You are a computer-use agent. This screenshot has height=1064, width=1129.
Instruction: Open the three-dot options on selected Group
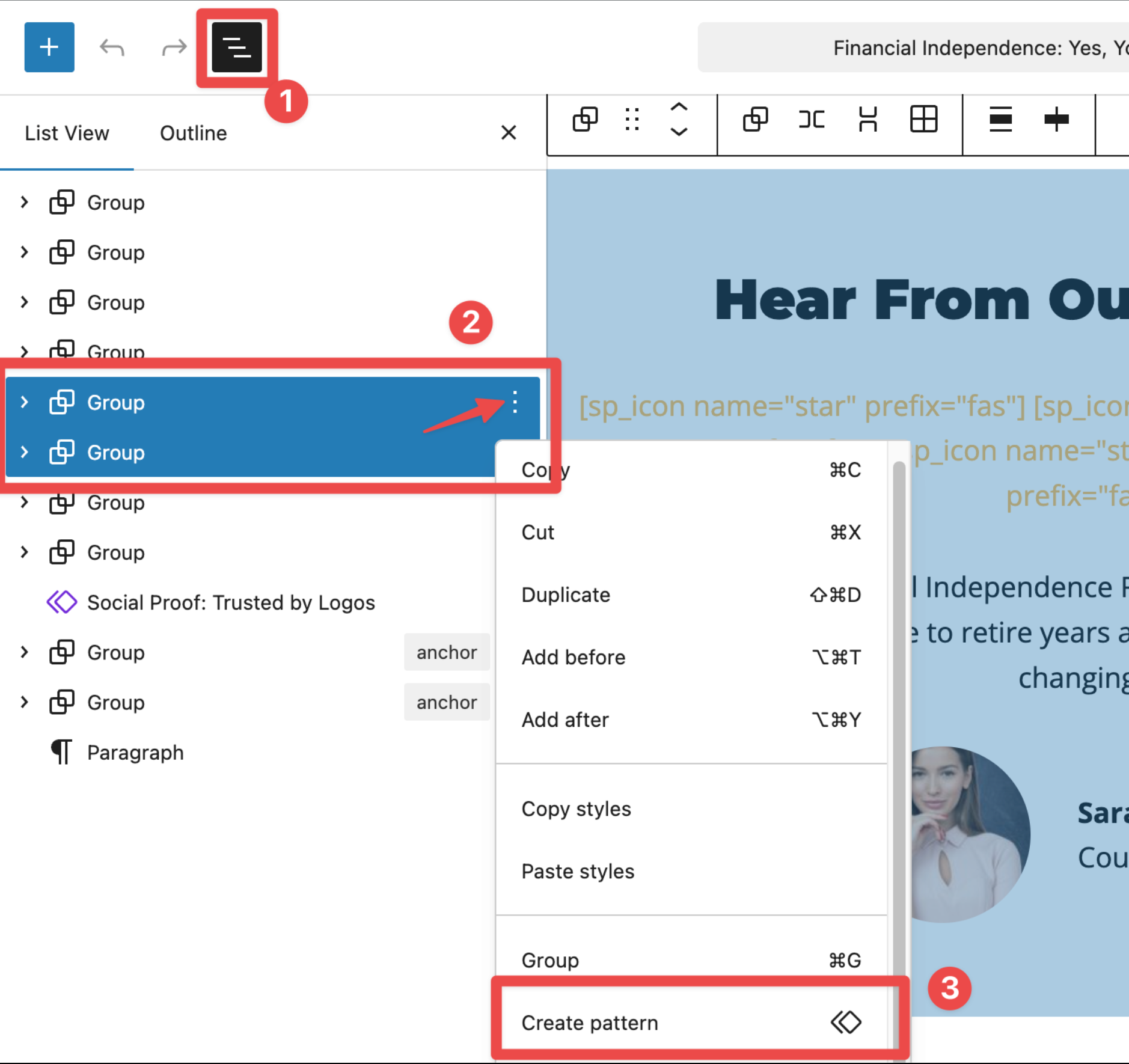tap(515, 402)
